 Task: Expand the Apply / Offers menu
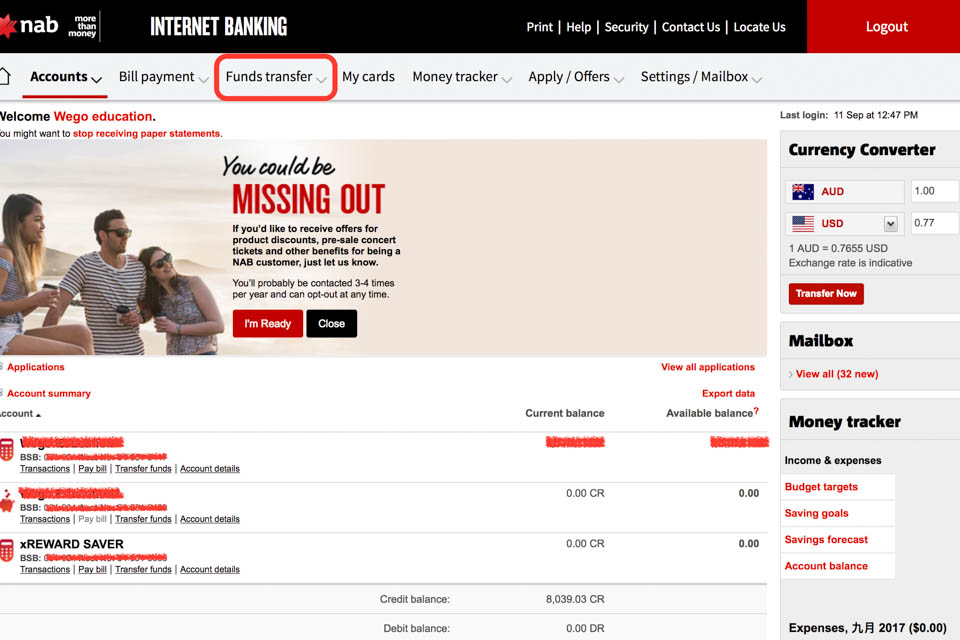click(x=576, y=77)
